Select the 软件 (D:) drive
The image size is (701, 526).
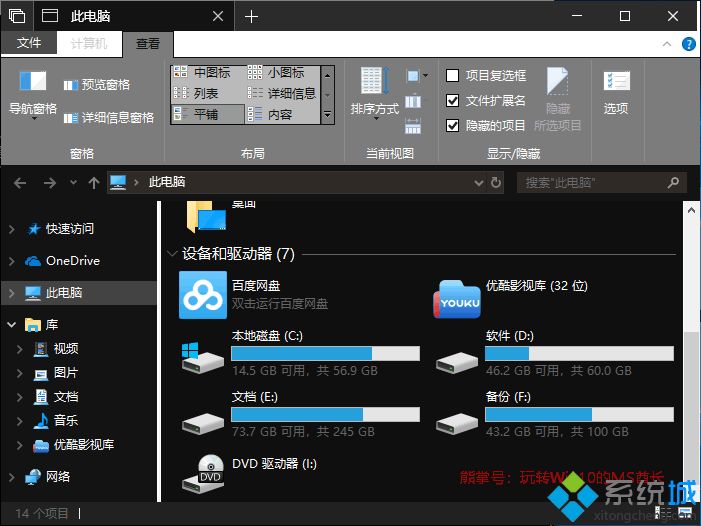point(554,355)
